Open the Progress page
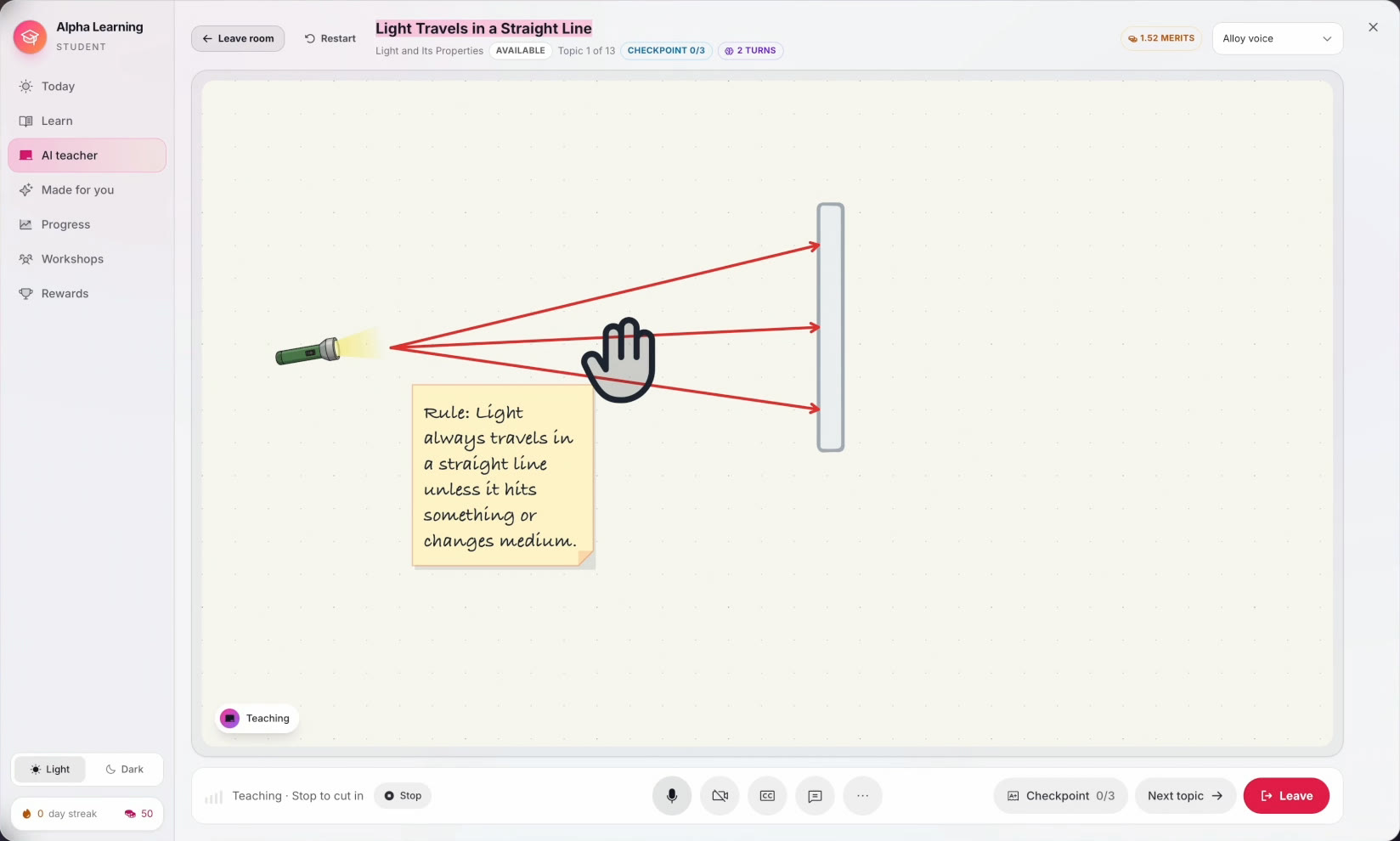 point(87,224)
